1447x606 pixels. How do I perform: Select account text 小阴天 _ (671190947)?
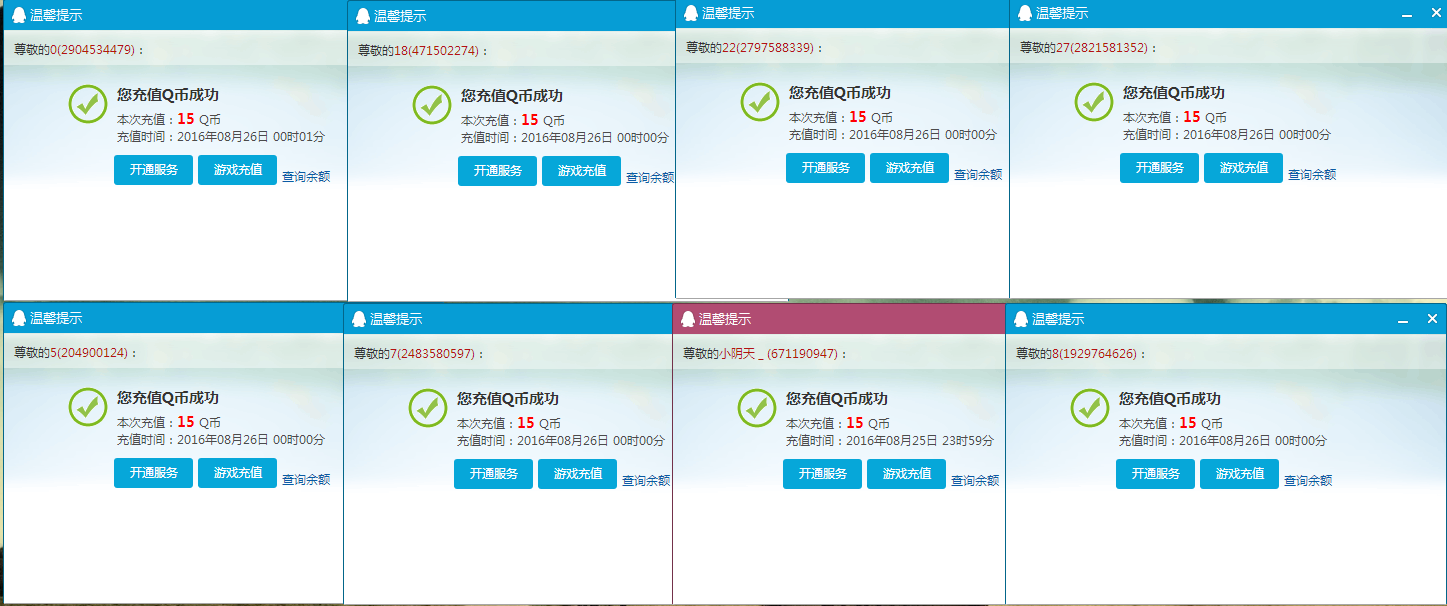click(x=778, y=353)
